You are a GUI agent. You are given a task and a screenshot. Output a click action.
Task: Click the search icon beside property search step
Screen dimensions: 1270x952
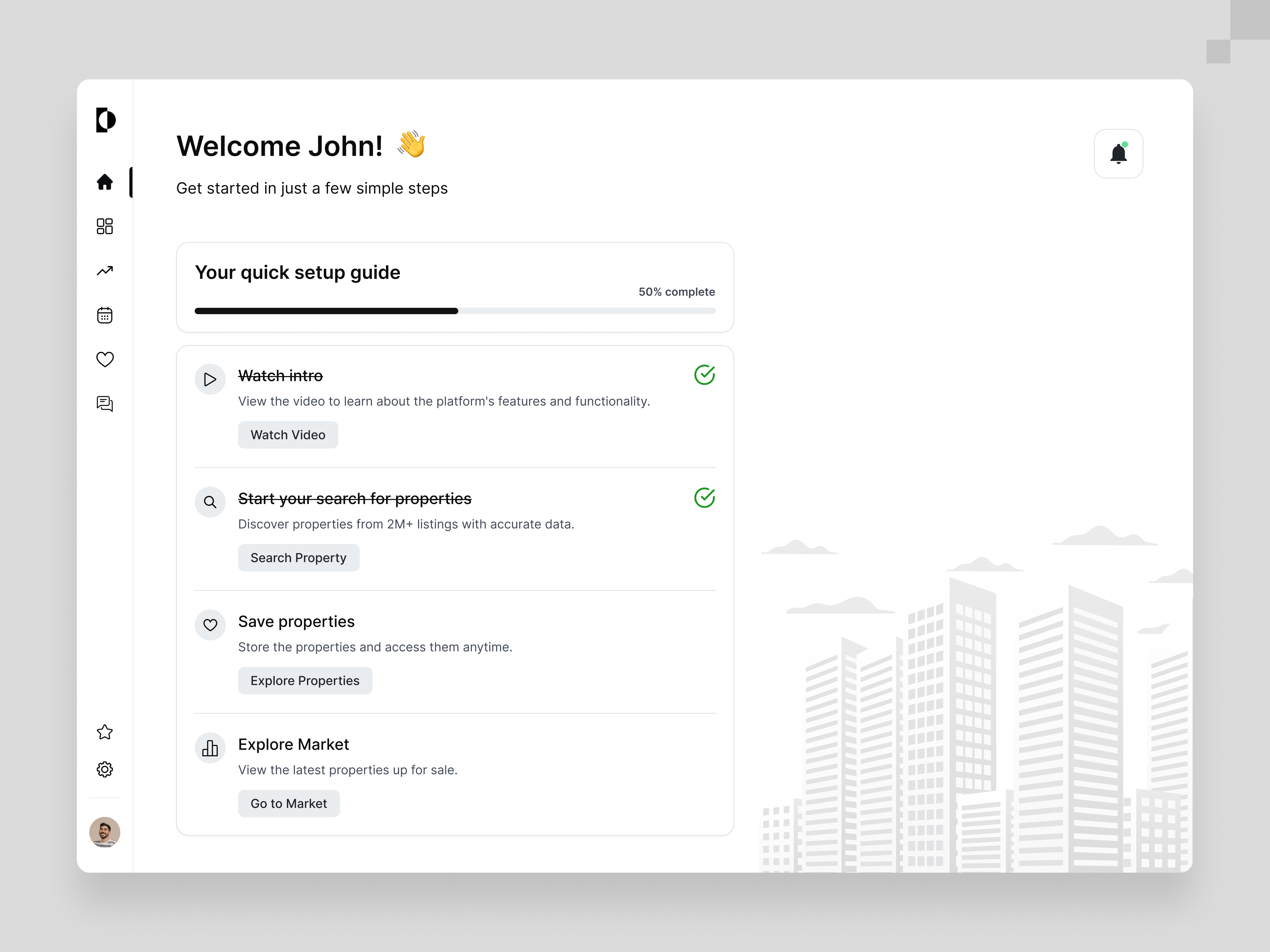[210, 502]
